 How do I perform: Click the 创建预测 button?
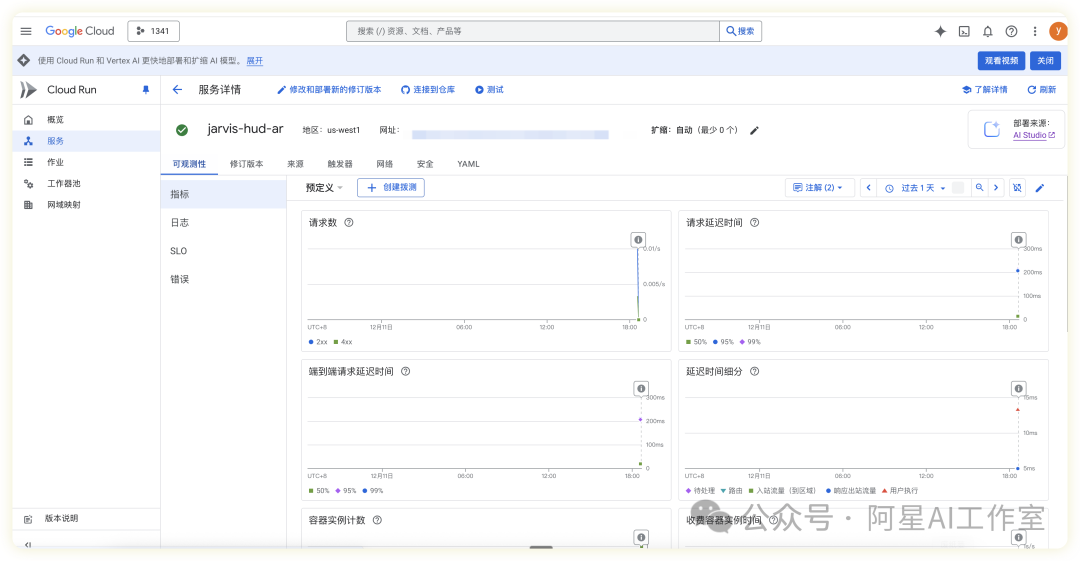(x=391, y=187)
